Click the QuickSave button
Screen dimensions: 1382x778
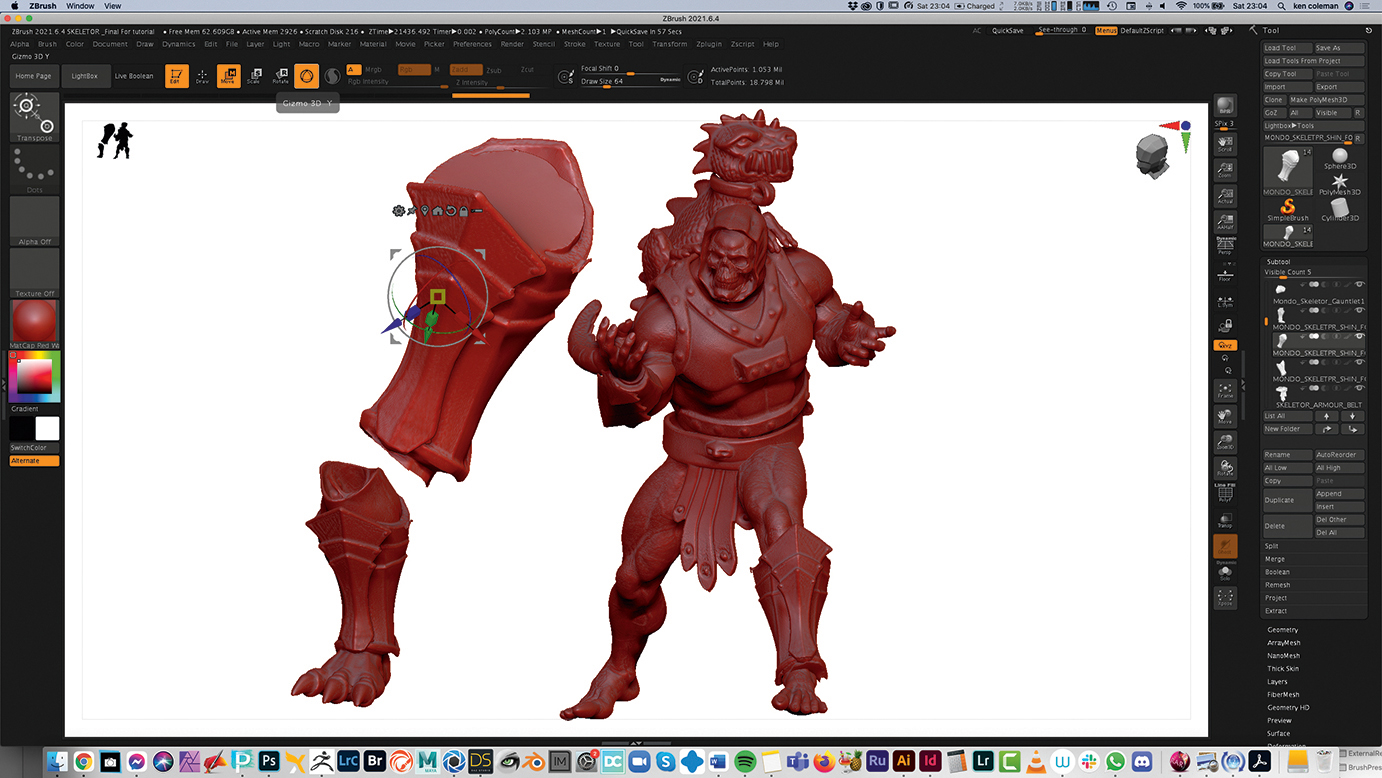pyautogui.click(x=1008, y=31)
